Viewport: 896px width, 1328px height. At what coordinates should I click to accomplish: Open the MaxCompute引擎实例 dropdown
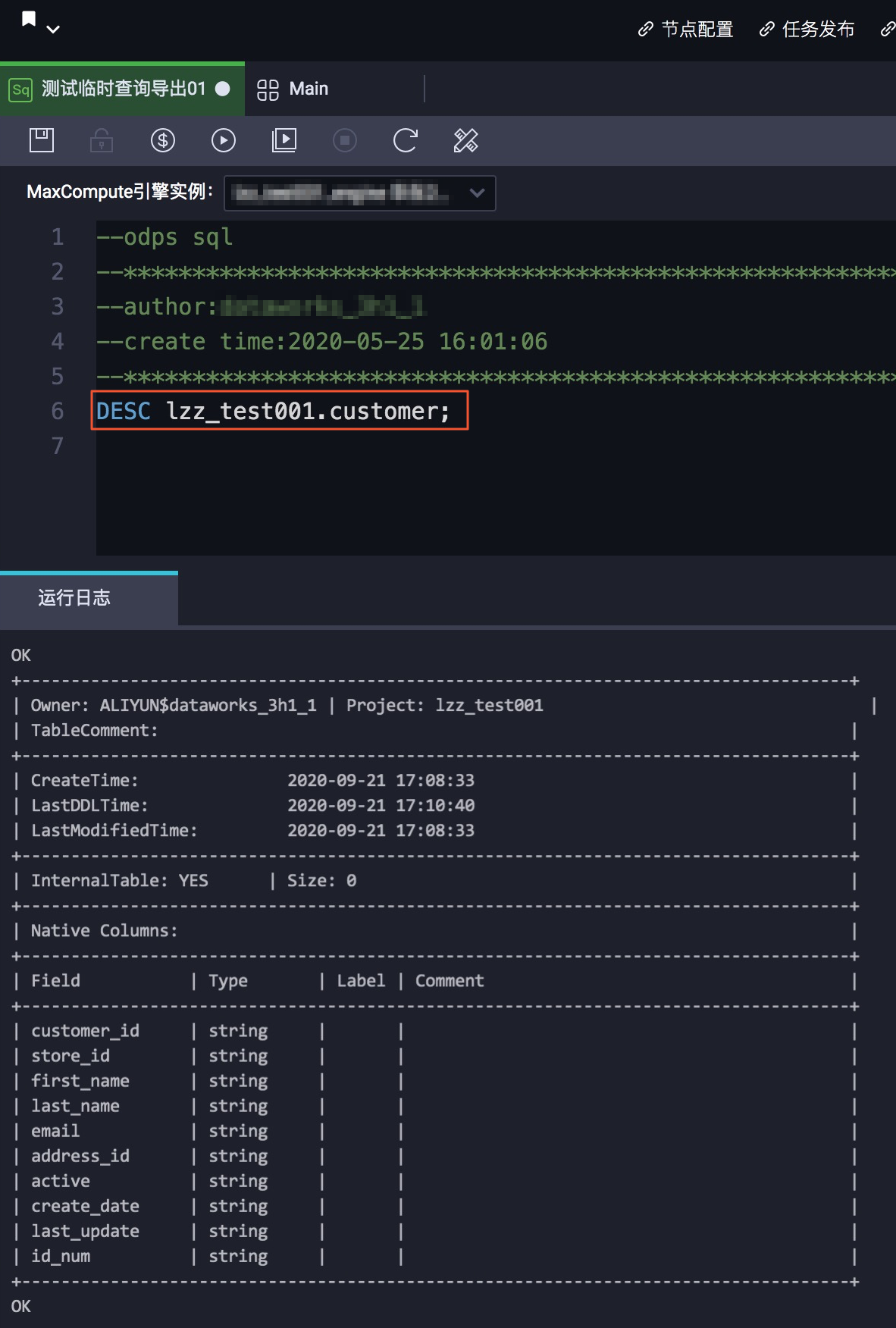coord(360,193)
